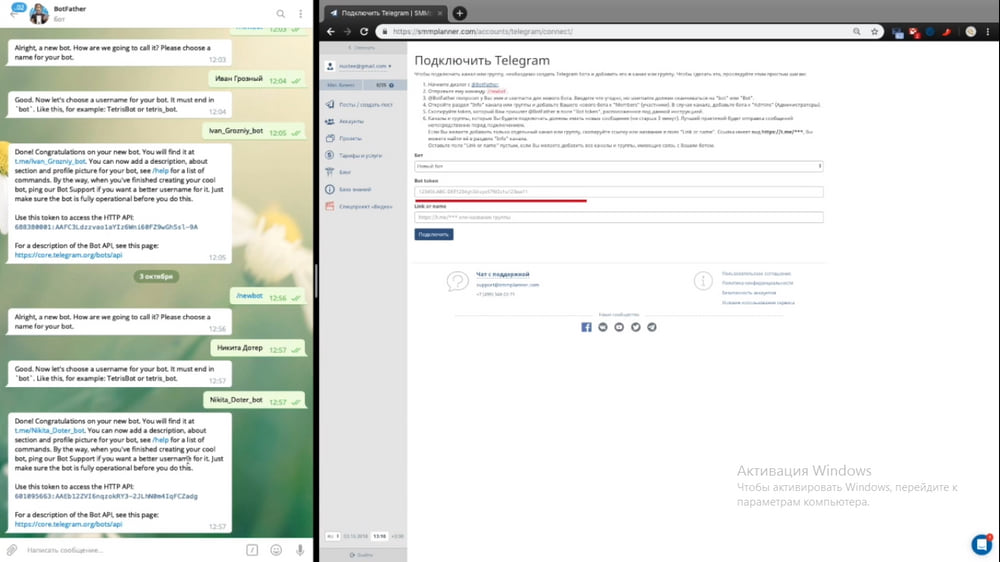Open Тарифы и услуги in sidebar

tap(360, 156)
